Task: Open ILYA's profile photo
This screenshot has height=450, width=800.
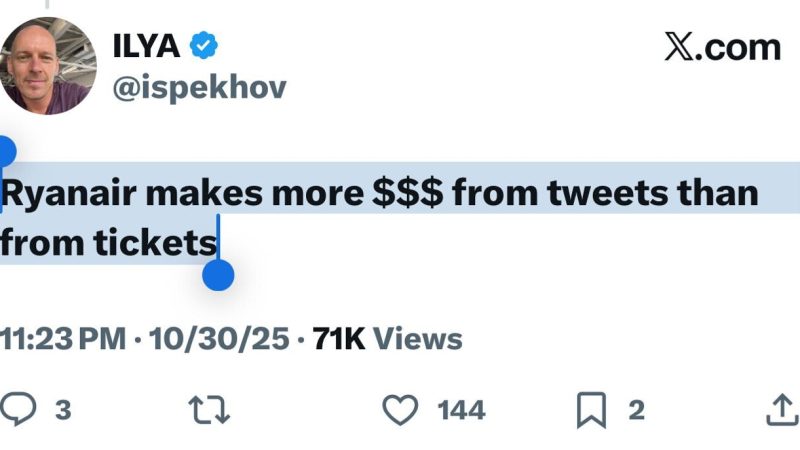Action: pos(47,66)
